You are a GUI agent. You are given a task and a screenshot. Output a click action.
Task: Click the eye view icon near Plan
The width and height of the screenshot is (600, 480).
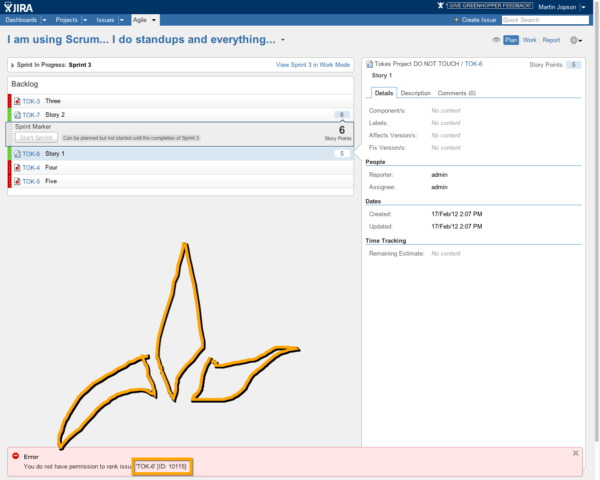pyautogui.click(x=497, y=40)
